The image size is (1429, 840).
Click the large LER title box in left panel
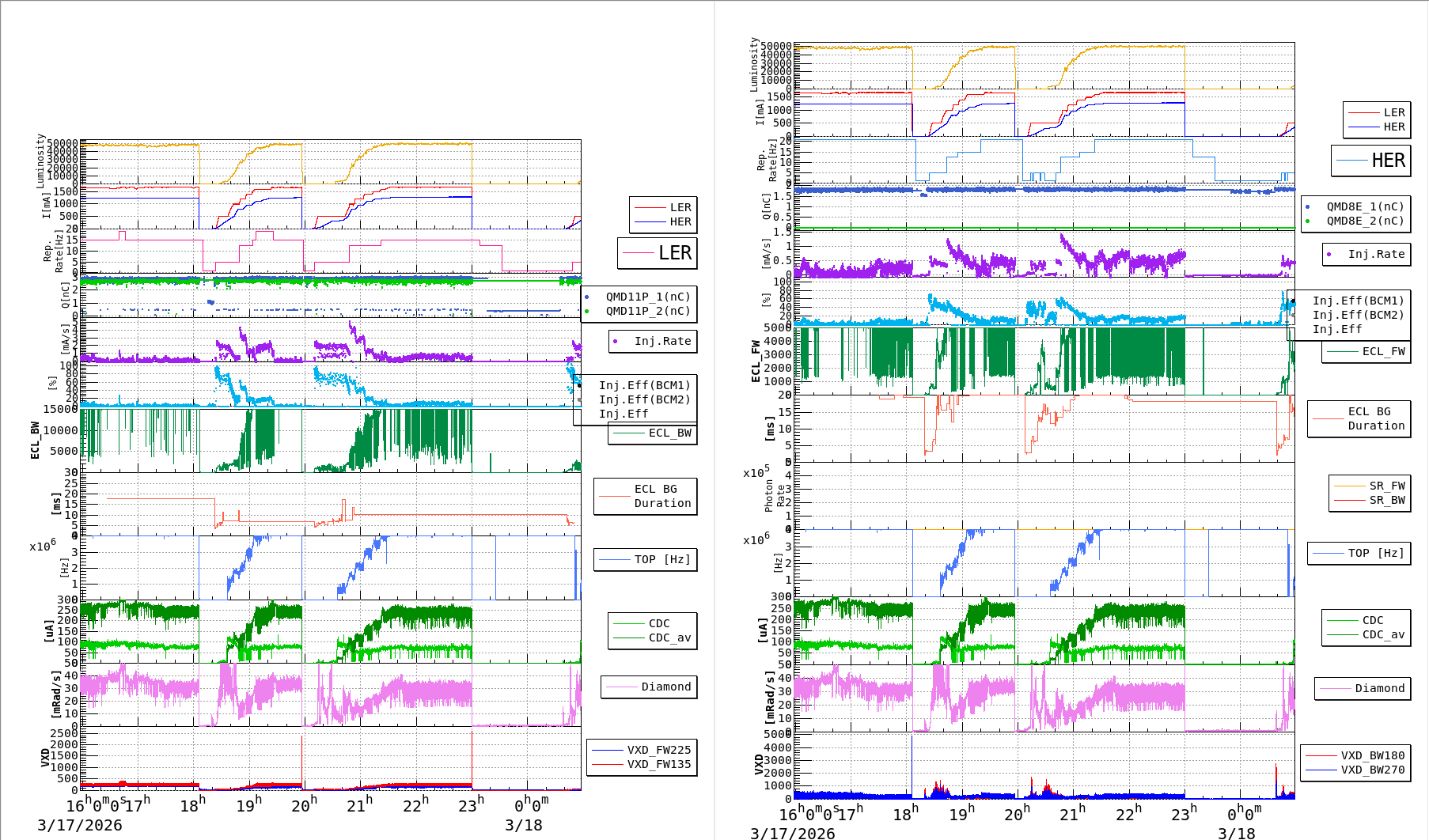point(657,253)
